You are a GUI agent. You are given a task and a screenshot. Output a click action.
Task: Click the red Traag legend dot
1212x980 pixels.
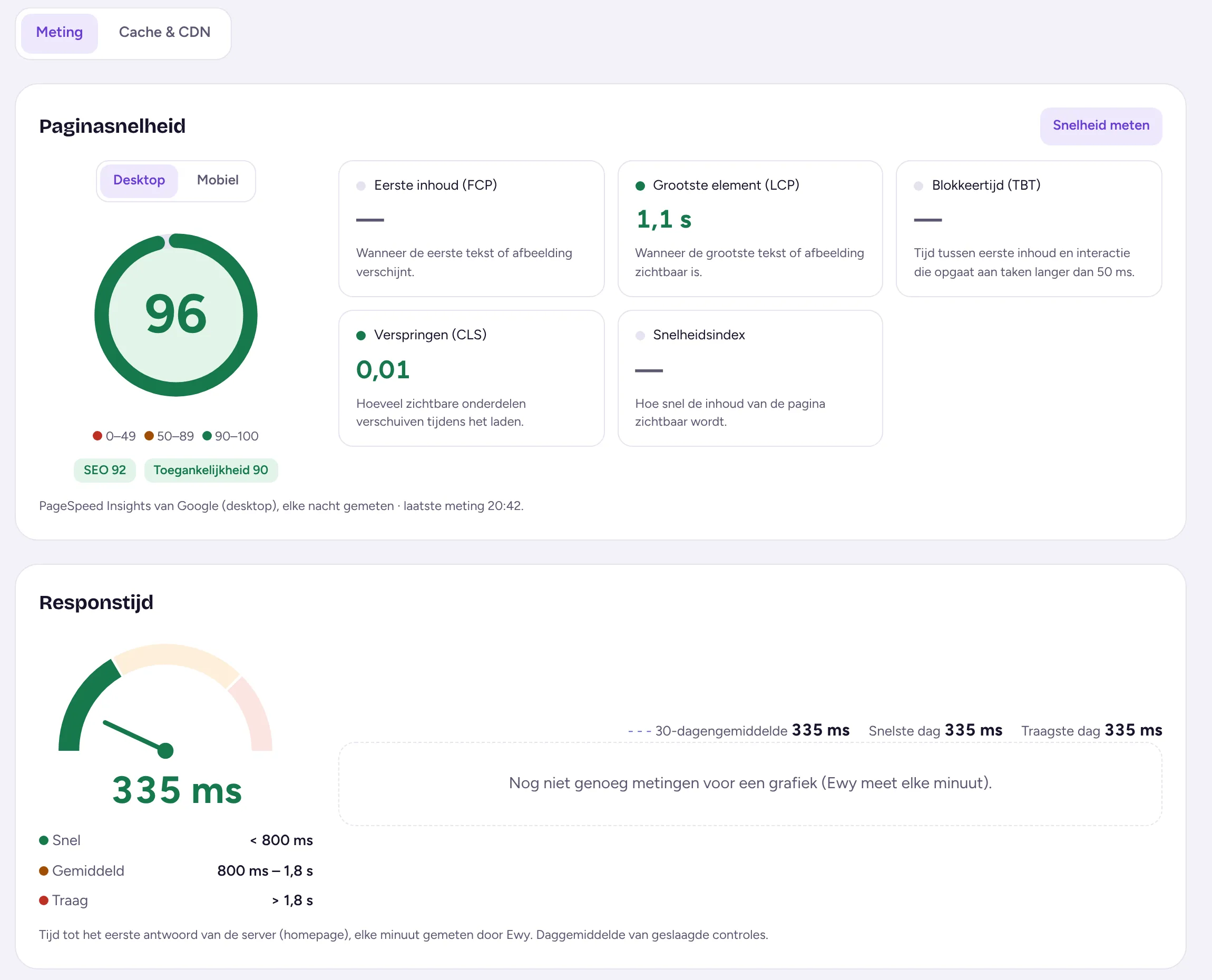click(43, 900)
